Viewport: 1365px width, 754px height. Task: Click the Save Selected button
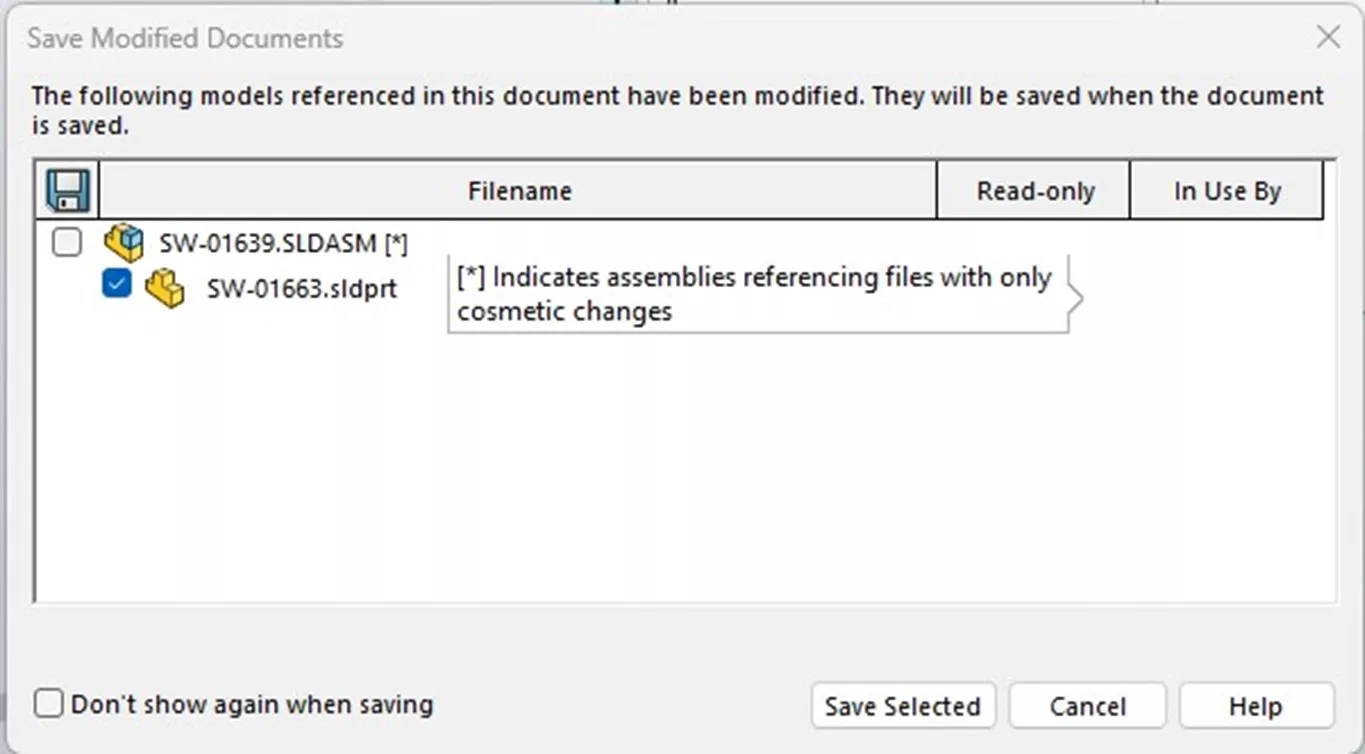pos(902,705)
